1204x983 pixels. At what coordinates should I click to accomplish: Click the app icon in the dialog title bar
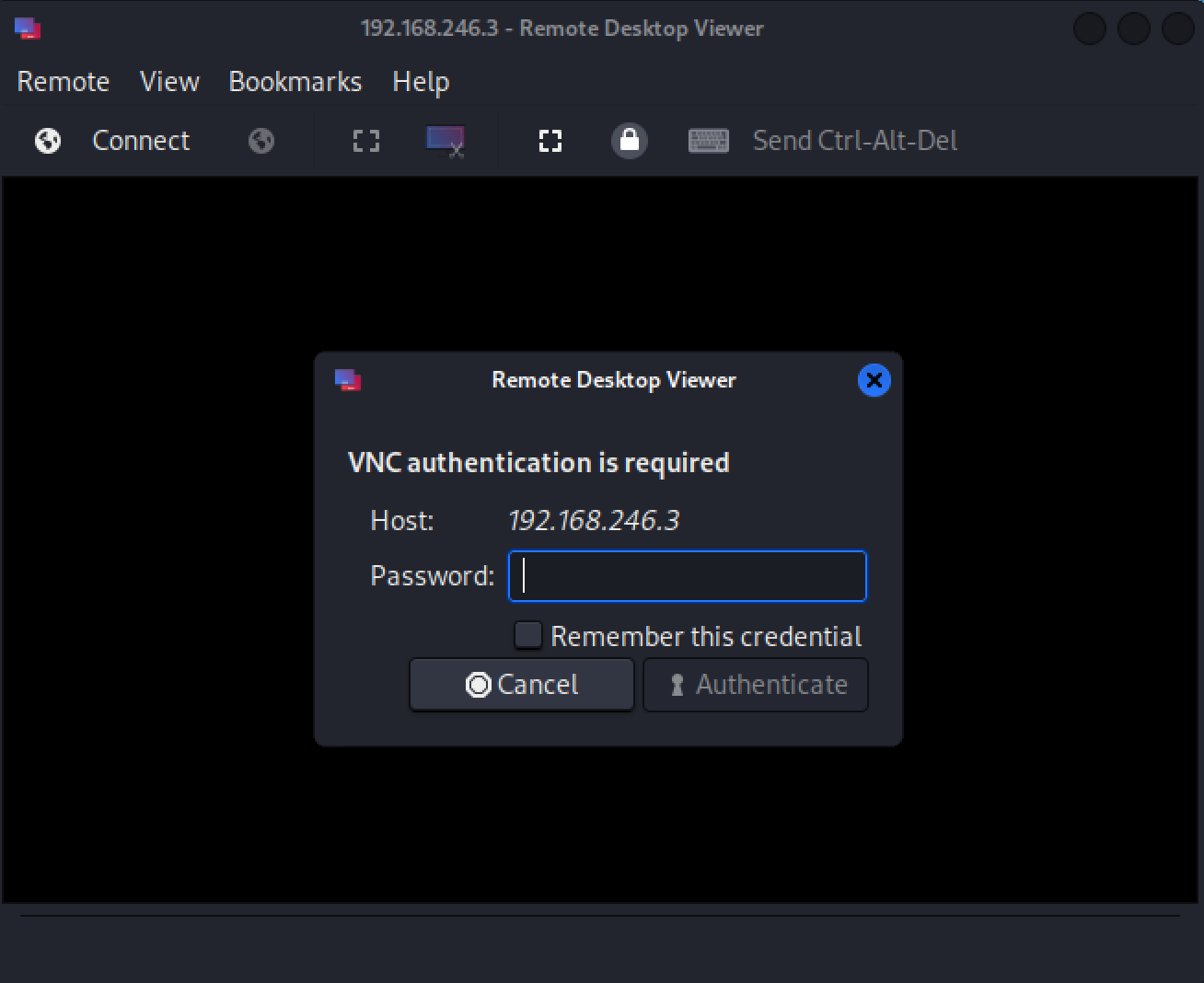coord(348,380)
